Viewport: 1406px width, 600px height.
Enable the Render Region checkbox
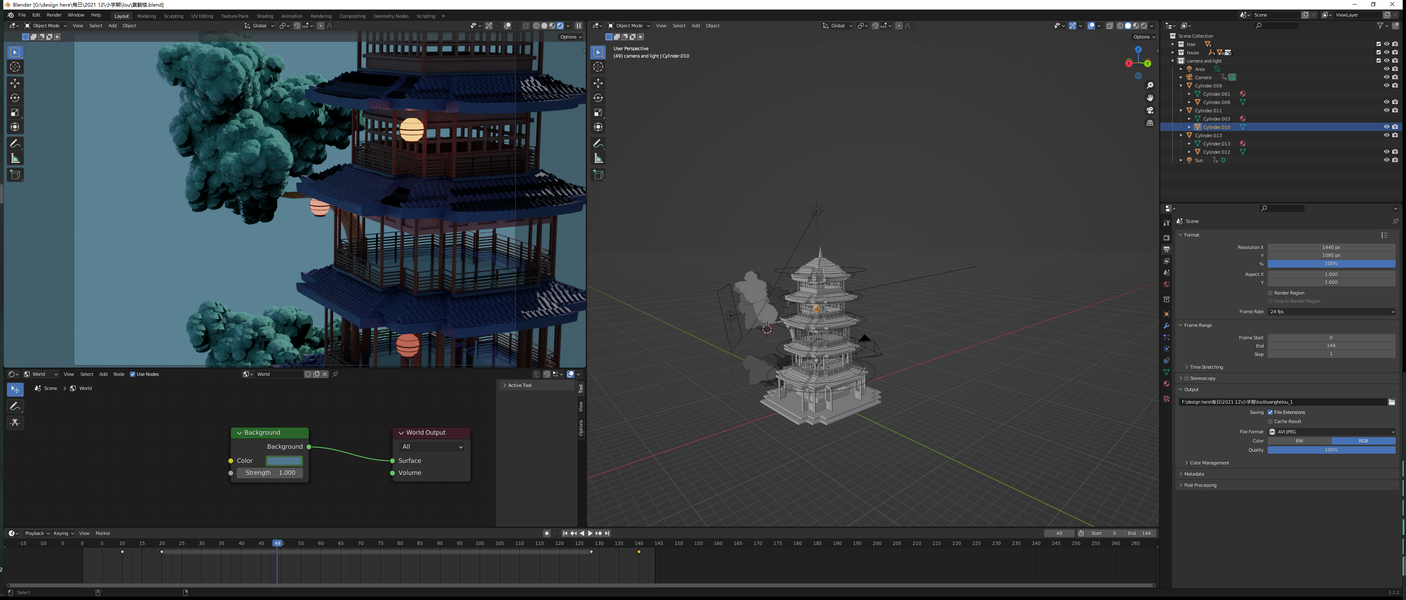[x=1270, y=293]
